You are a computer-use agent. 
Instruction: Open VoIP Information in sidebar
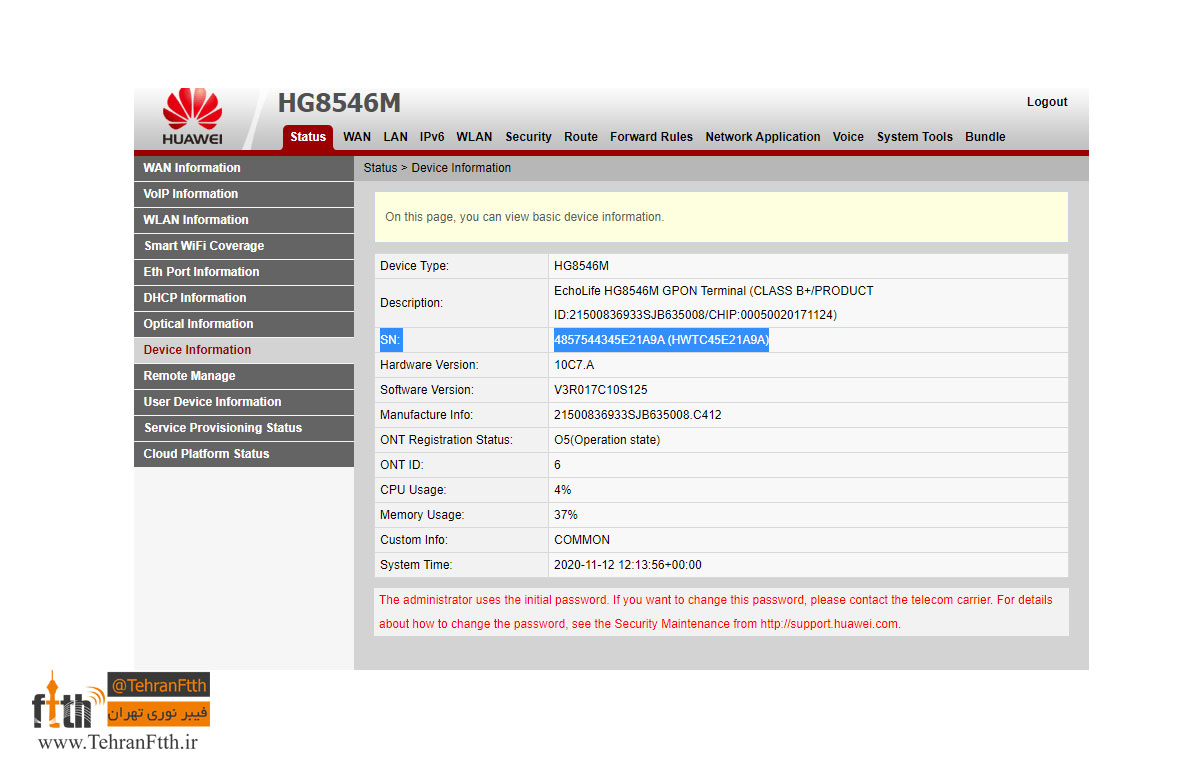click(x=244, y=194)
